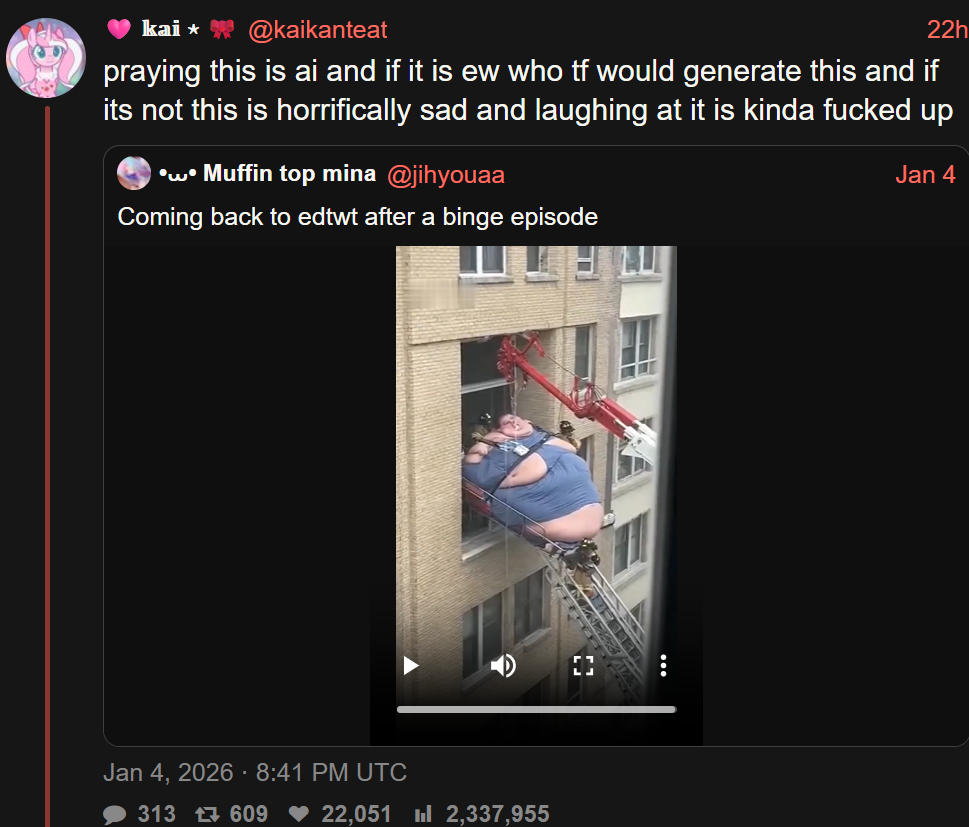Click the retweet arrows icon
Image resolution: width=969 pixels, height=827 pixels.
tap(207, 814)
